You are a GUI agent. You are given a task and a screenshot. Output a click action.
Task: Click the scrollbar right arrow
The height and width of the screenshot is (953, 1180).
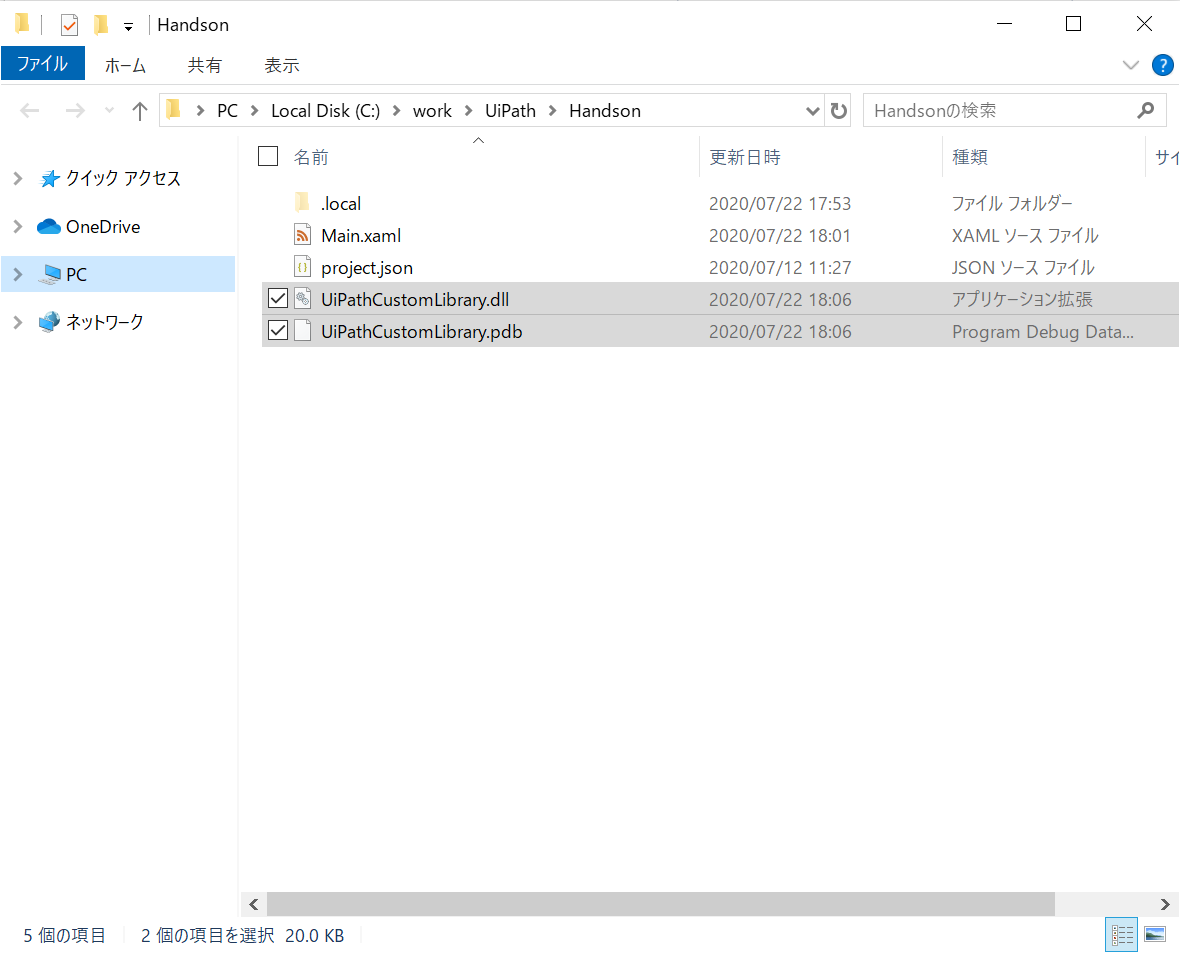[x=1165, y=904]
